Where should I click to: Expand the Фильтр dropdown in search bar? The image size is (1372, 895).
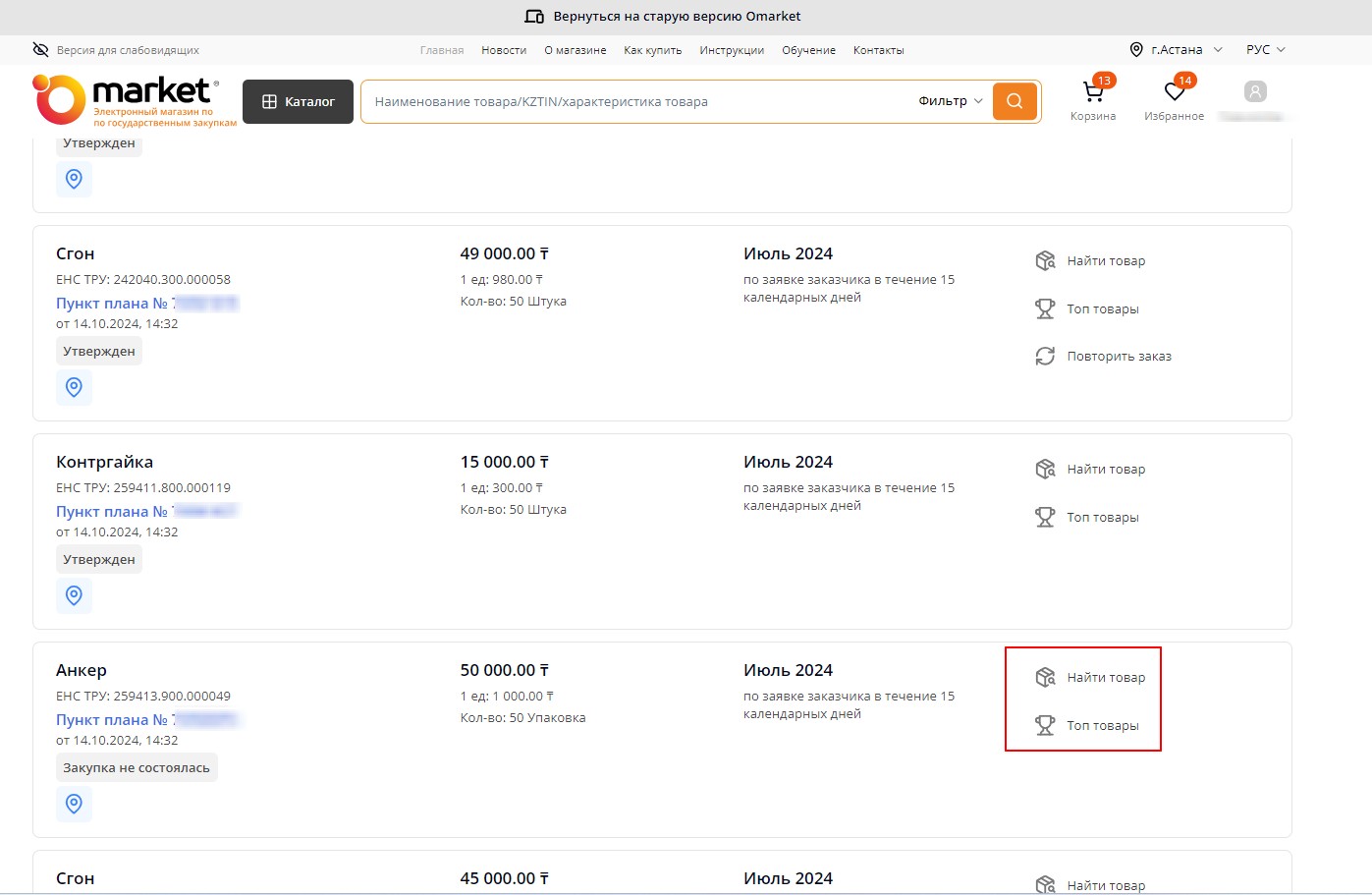[950, 101]
